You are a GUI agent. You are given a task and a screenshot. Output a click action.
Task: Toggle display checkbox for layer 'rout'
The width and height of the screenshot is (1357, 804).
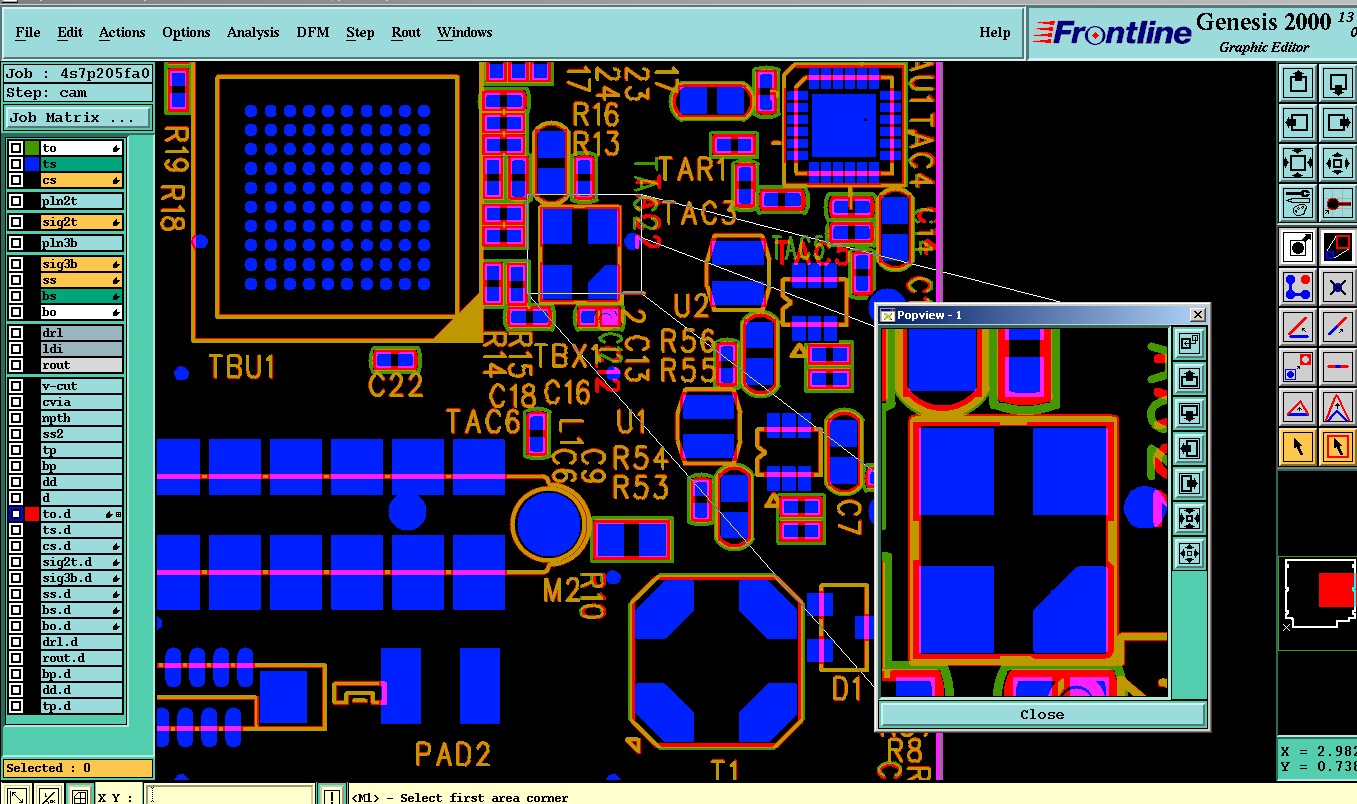coord(16,365)
